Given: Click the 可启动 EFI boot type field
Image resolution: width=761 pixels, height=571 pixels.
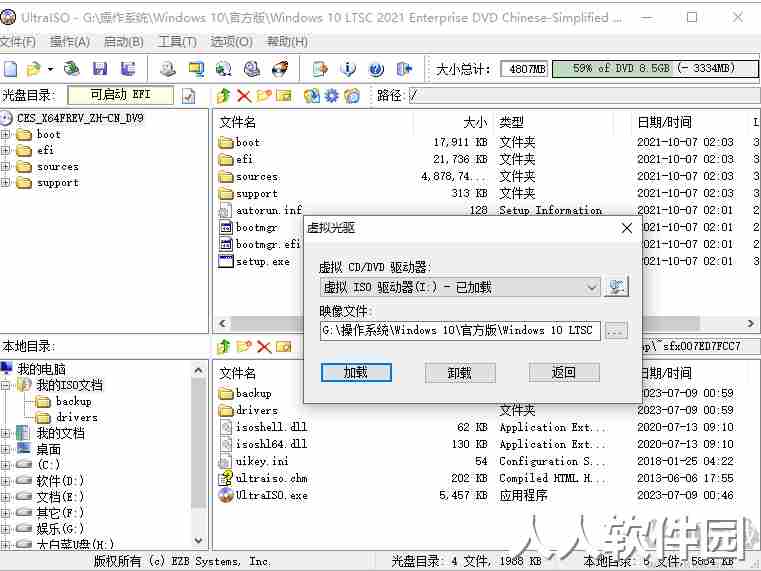Looking at the screenshot, I should (120, 95).
